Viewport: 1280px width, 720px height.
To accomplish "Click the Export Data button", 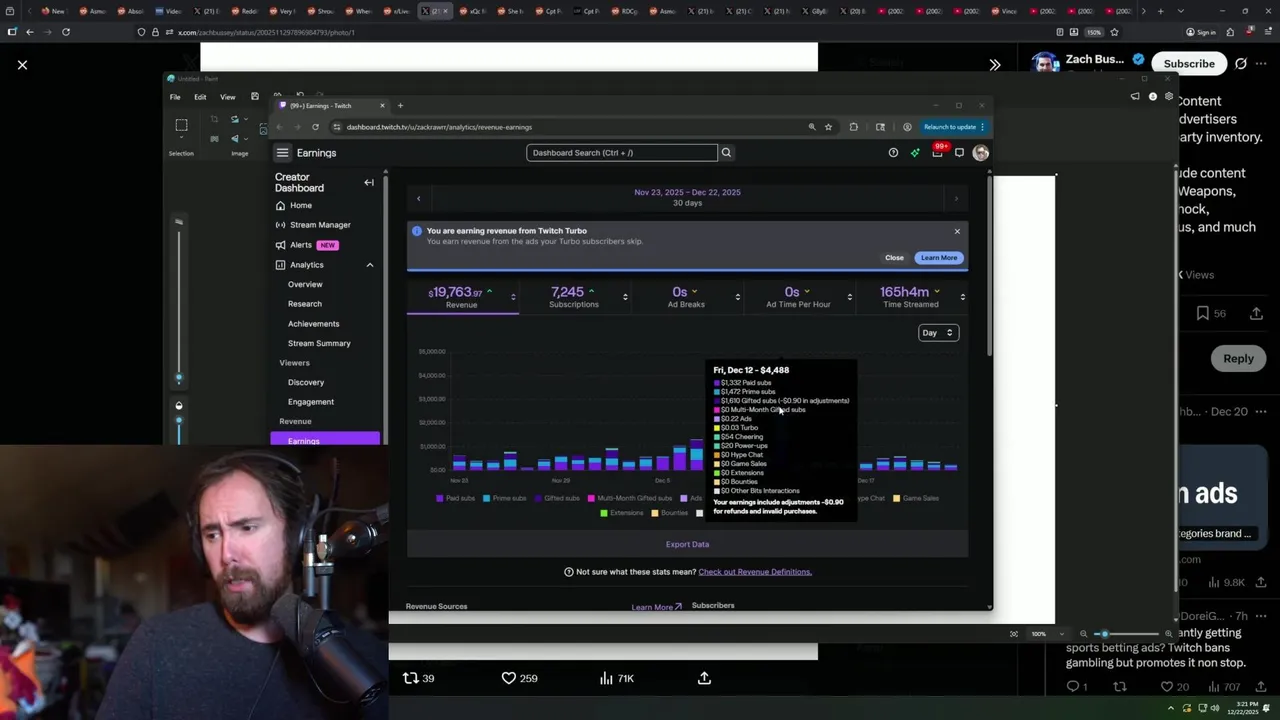I will tap(687, 544).
